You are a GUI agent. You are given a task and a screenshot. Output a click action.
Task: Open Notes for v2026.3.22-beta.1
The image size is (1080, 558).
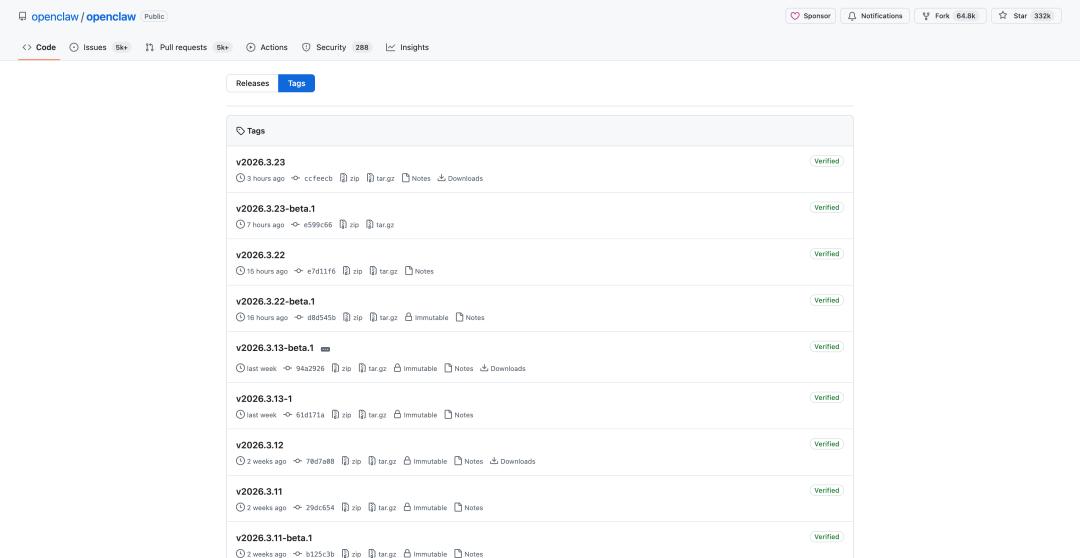coord(470,318)
